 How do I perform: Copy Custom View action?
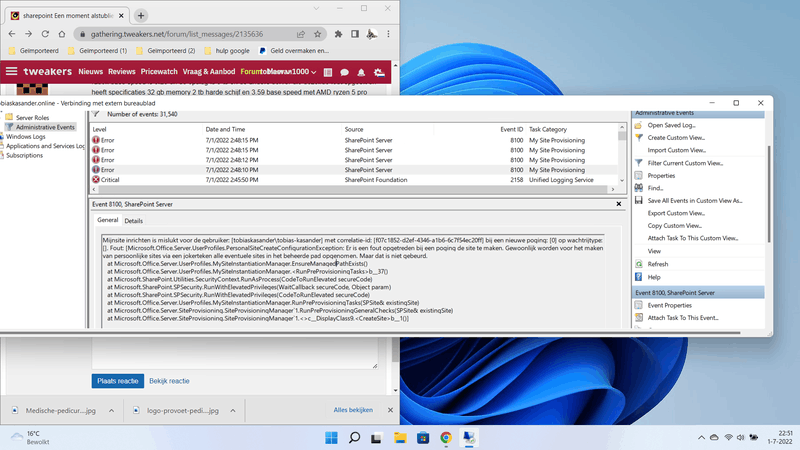tap(674, 226)
